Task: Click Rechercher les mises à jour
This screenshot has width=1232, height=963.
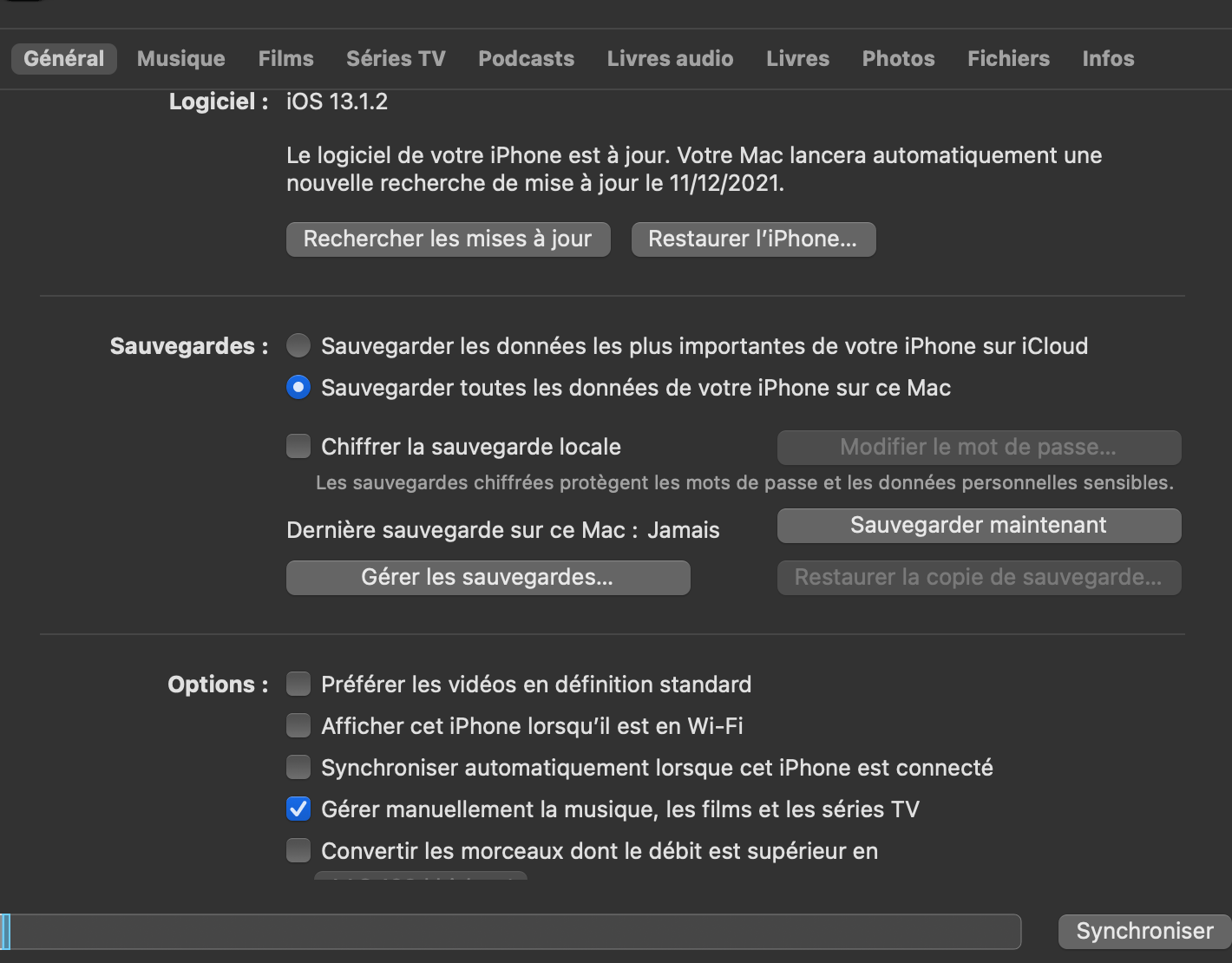Action: click(448, 239)
